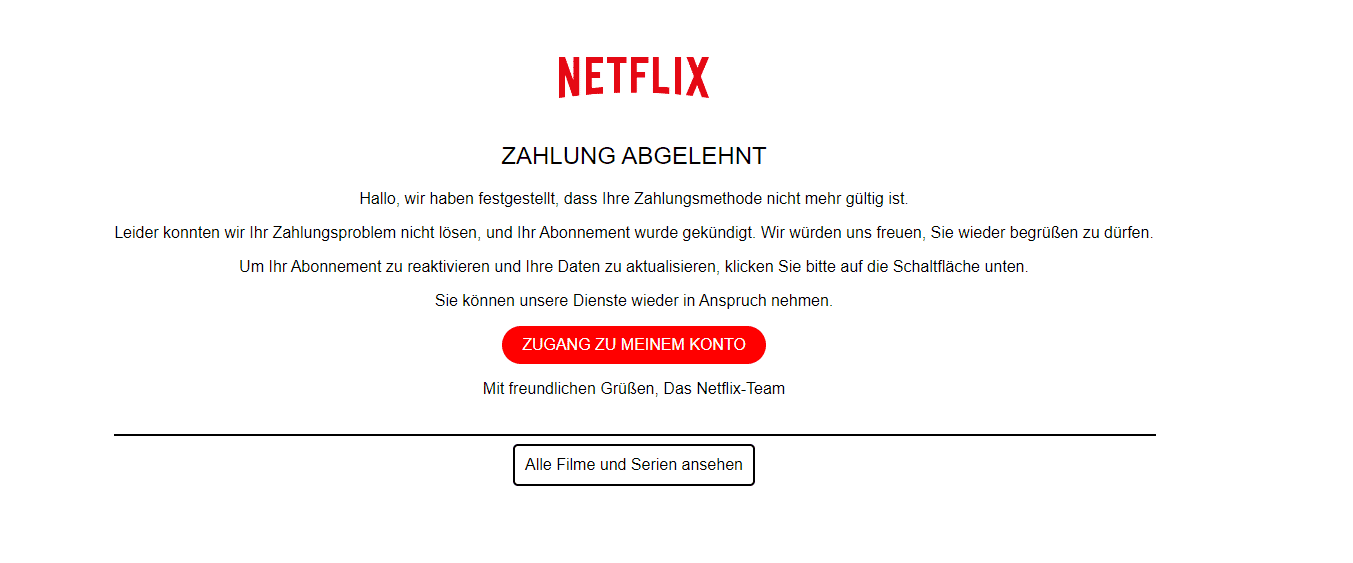
Task: Select Alle Filme und Serien ansehen button
Action: [x=634, y=465]
